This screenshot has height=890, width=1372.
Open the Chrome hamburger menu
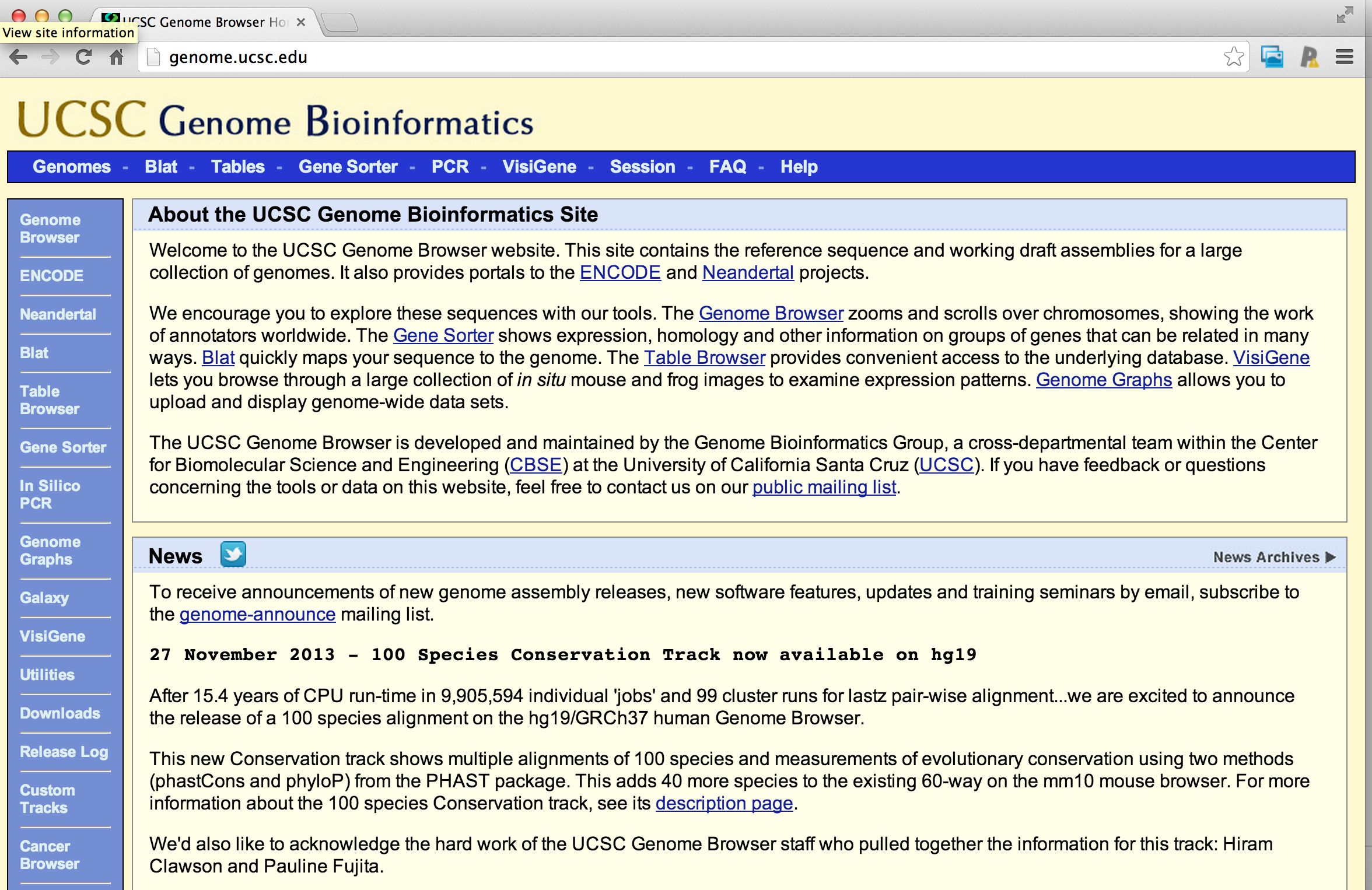[x=1345, y=57]
